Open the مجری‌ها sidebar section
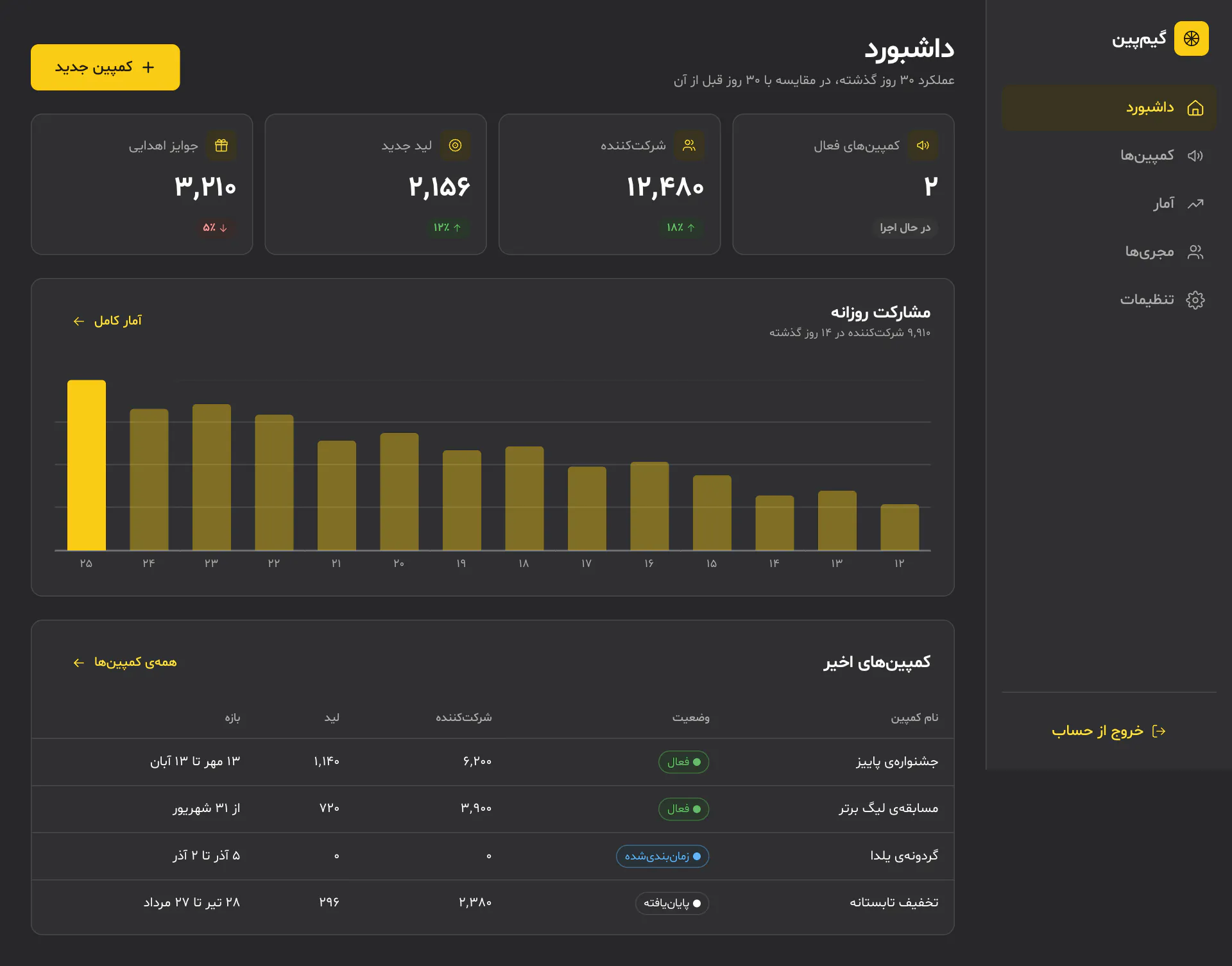 point(1109,252)
